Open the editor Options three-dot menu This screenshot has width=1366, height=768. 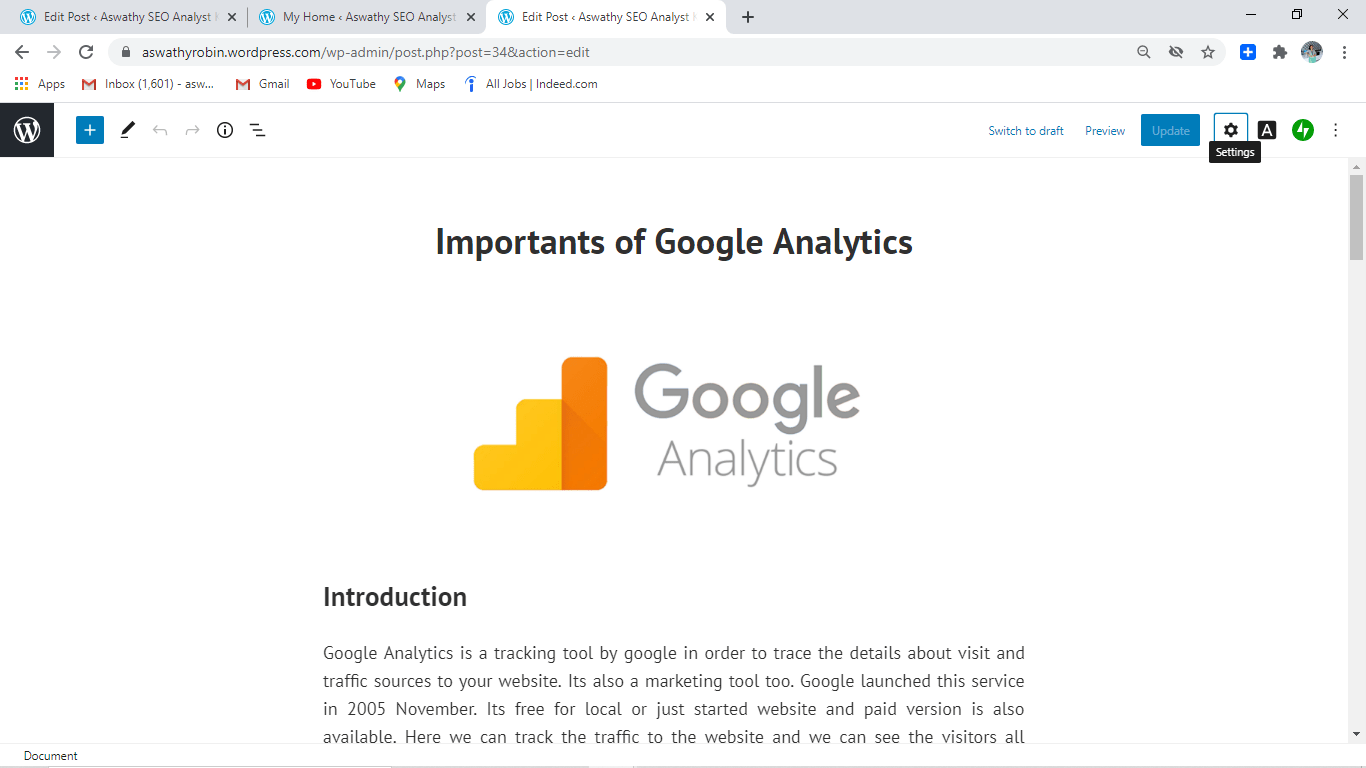(x=1336, y=130)
